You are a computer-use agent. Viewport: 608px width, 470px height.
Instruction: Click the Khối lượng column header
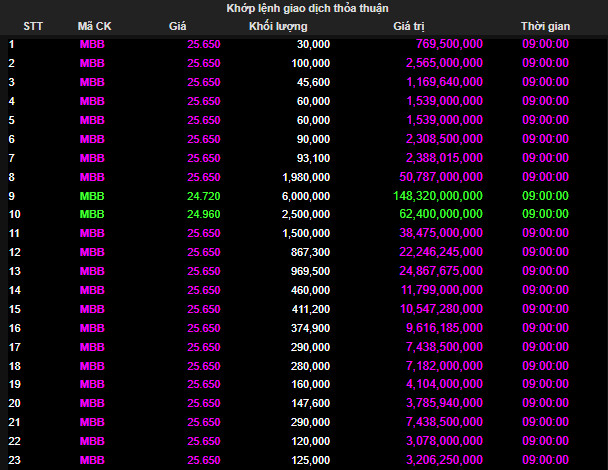(x=278, y=26)
